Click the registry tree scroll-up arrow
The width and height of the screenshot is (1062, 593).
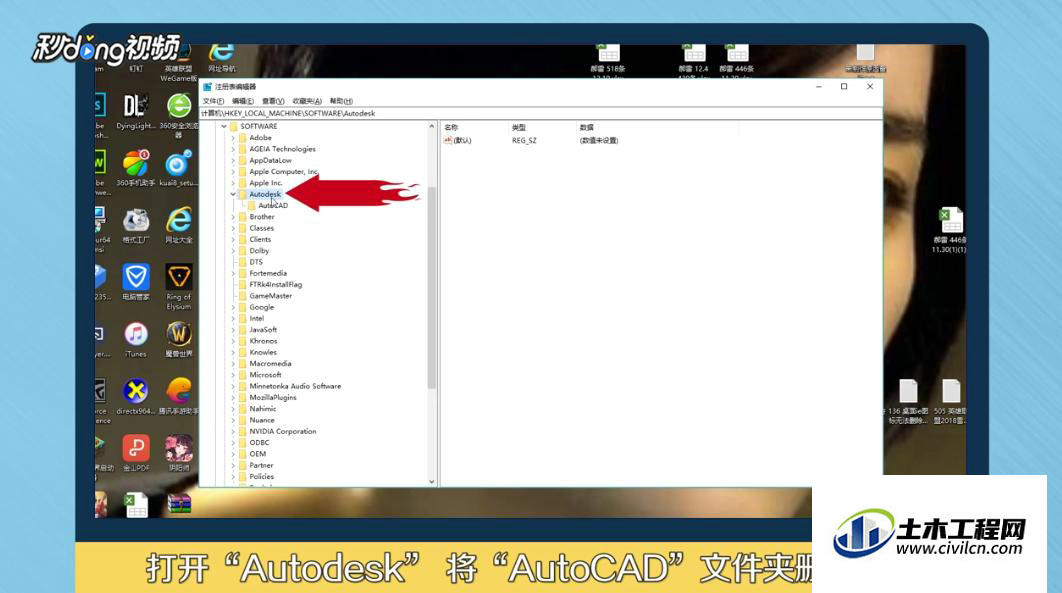pos(431,127)
